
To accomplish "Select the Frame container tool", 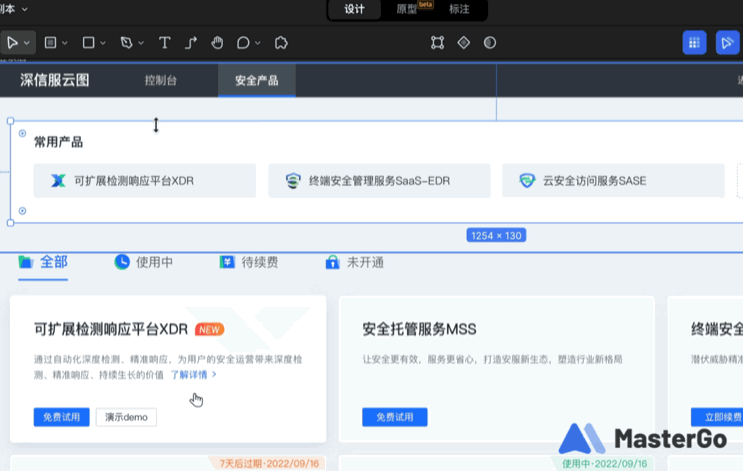I will tap(50, 43).
